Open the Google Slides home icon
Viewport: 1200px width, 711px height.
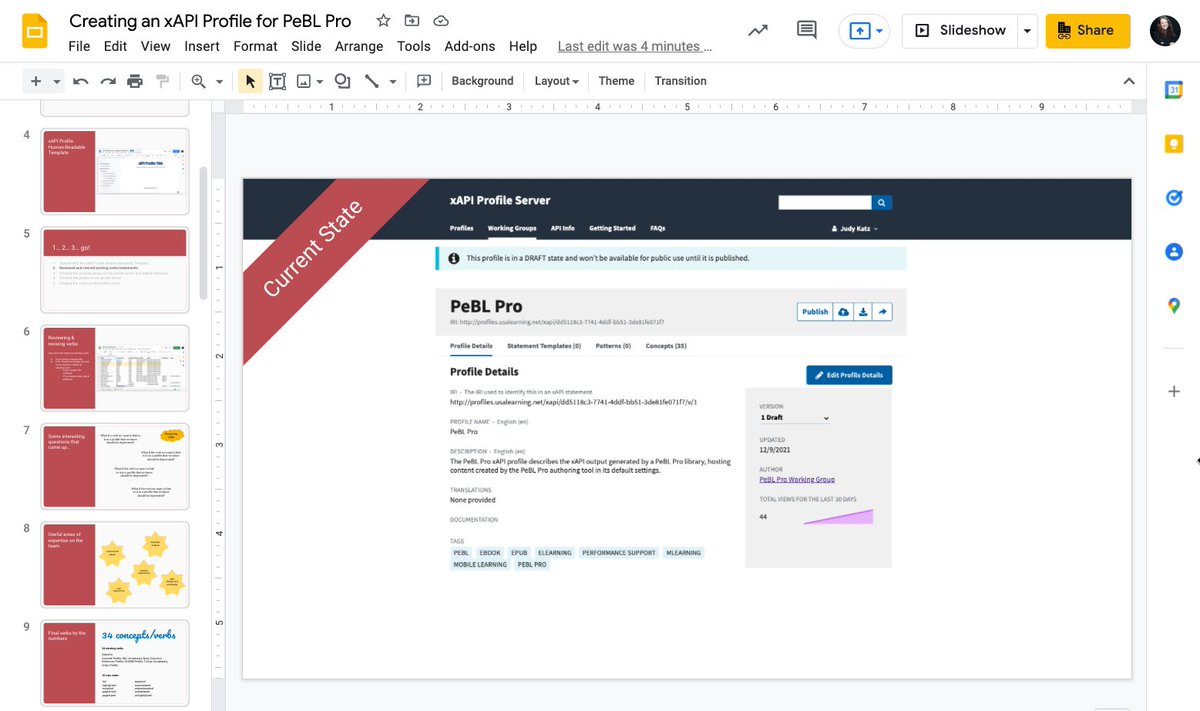click(x=36, y=31)
